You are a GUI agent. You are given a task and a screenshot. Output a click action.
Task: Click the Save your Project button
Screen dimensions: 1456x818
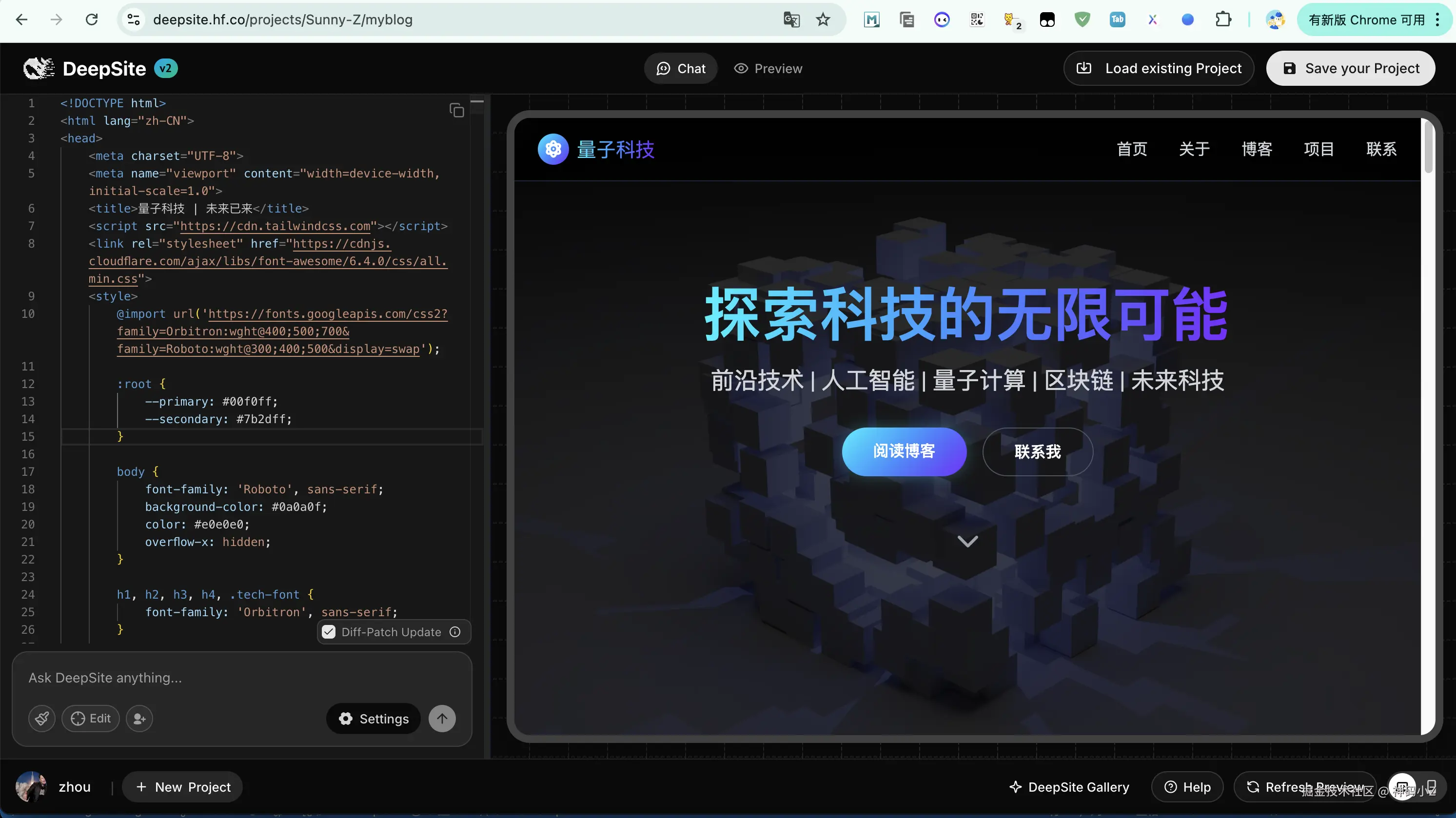pos(1350,68)
